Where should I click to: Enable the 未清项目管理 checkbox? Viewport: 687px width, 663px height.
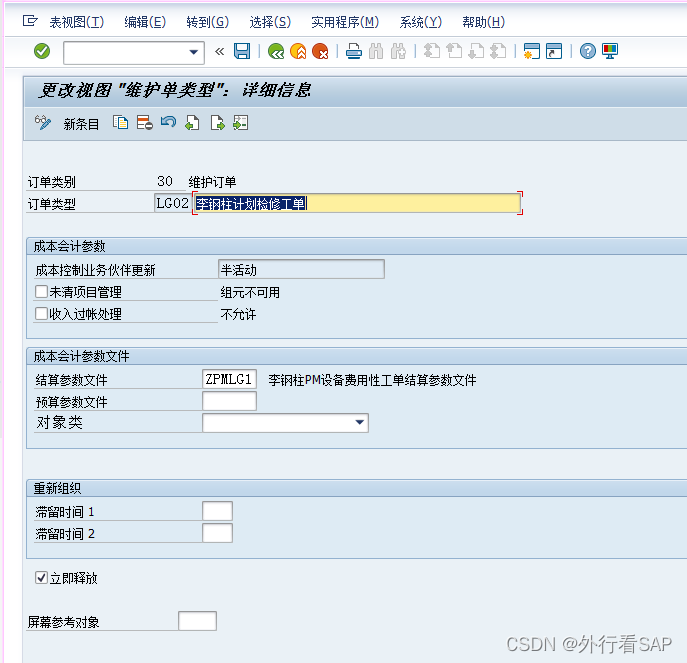pos(42,291)
